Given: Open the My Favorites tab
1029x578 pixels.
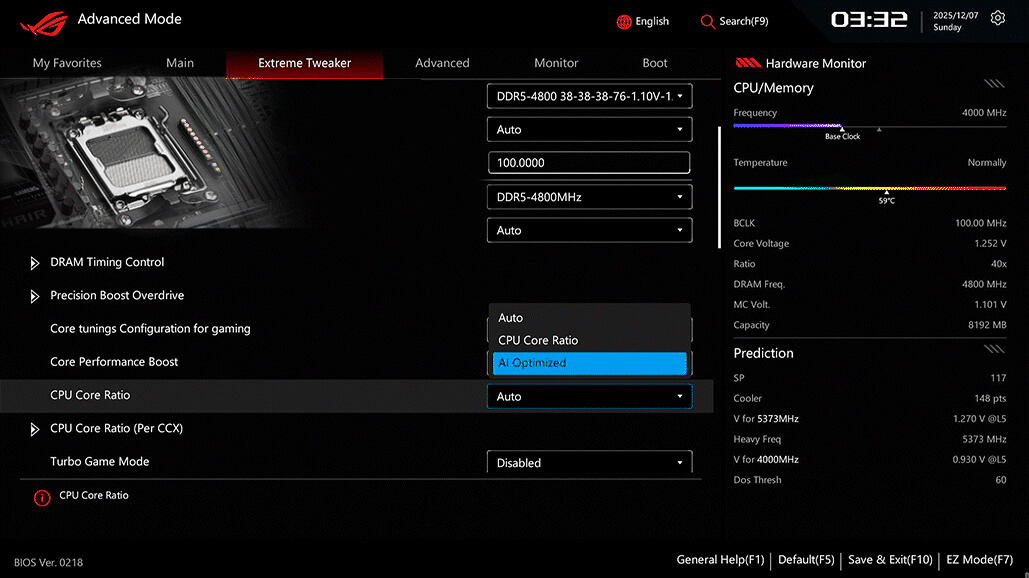Looking at the screenshot, I should [x=67, y=63].
